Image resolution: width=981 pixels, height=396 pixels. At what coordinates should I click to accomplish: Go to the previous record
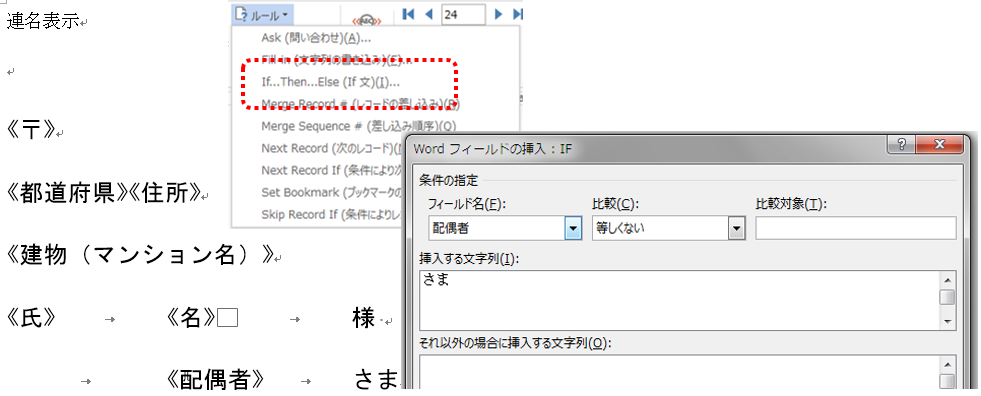(x=429, y=14)
